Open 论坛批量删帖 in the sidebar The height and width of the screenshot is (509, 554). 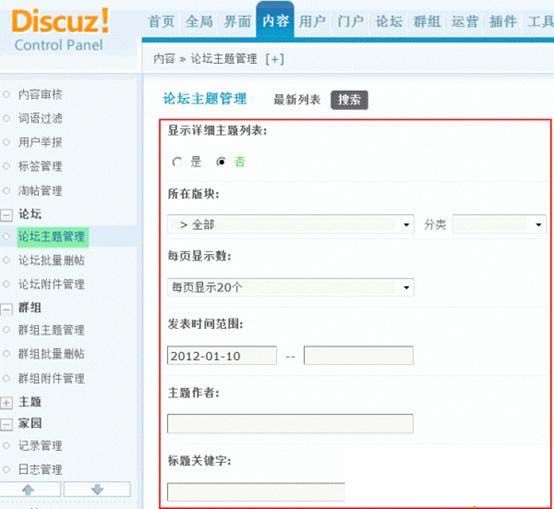[x=52, y=260]
